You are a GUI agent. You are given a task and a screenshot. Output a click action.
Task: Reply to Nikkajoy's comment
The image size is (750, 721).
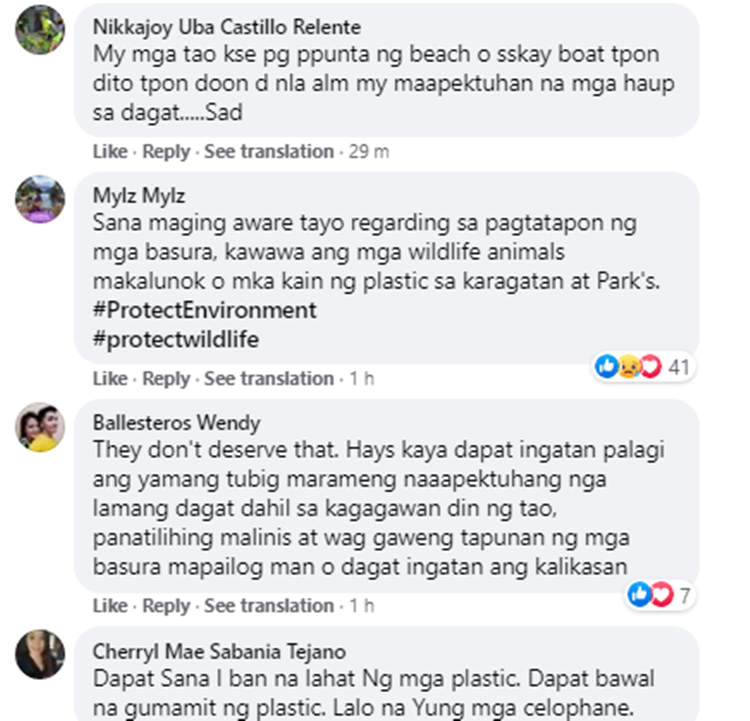tap(166, 152)
